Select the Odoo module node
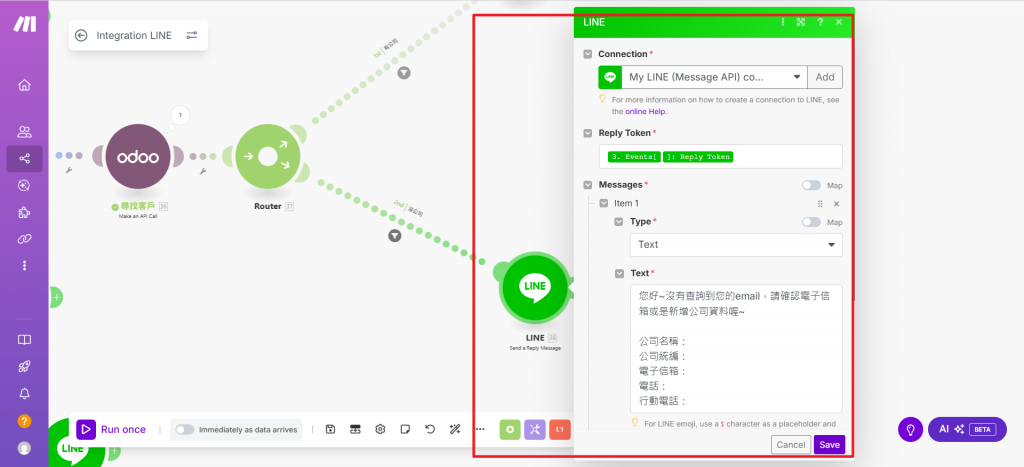This screenshot has height=467, width=1024. pos(137,157)
